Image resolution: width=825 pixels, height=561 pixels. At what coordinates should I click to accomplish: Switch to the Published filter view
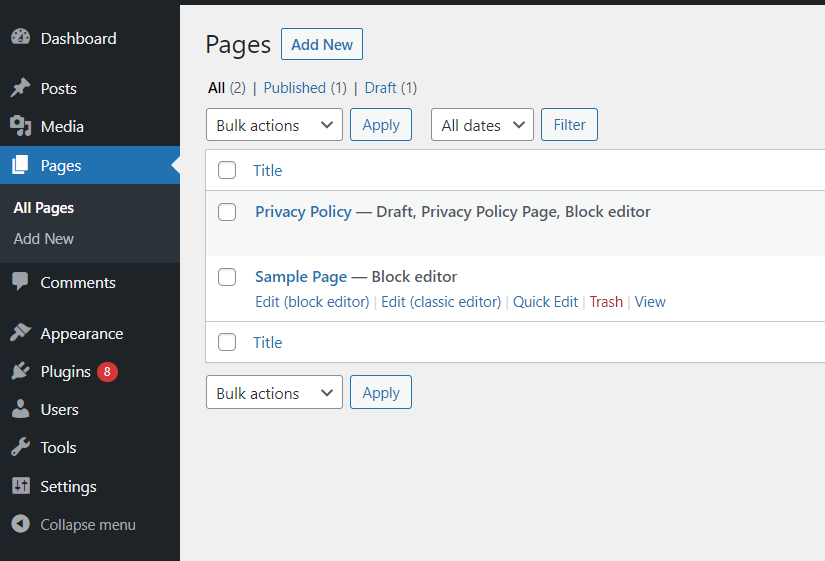click(x=305, y=88)
